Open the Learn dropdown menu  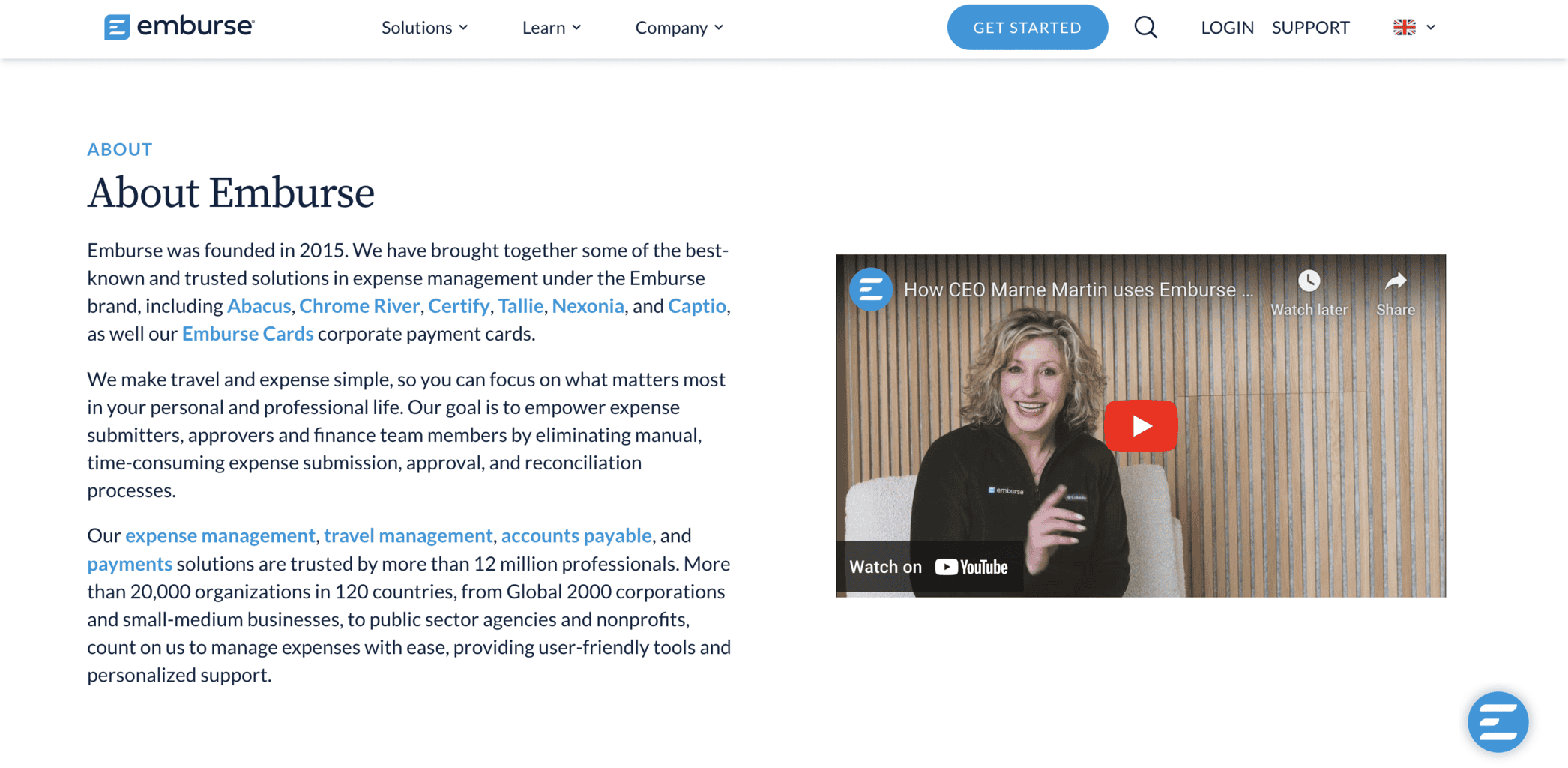(x=552, y=27)
